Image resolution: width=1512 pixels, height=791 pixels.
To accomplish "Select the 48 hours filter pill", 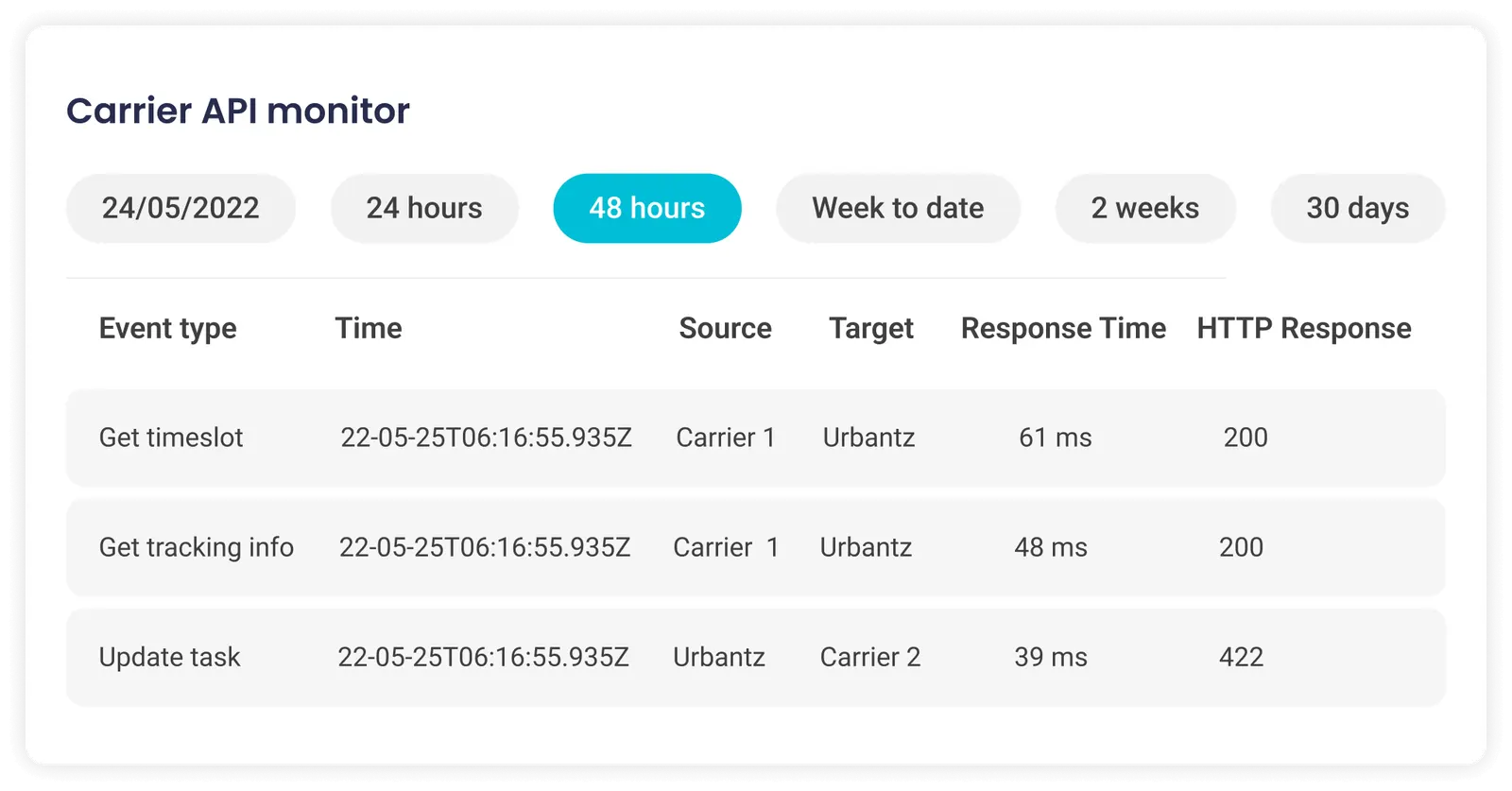I will click(x=647, y=208).
